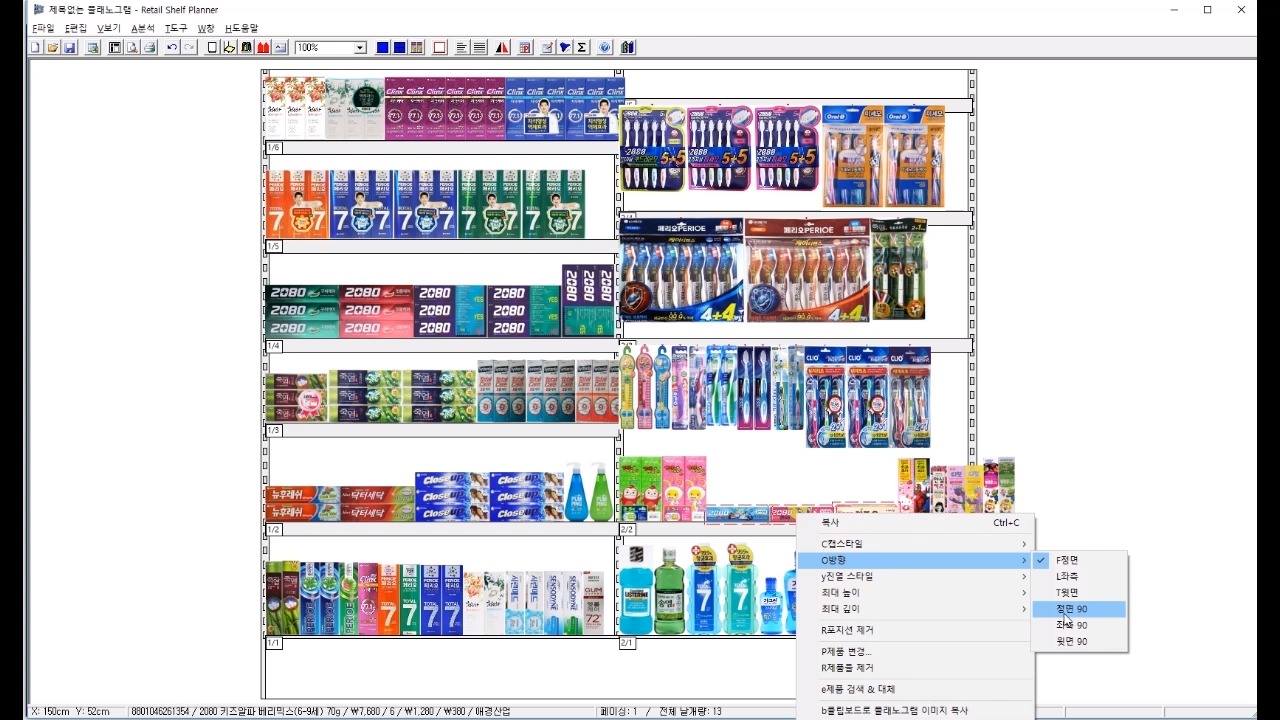Click the Listerine mouthwash product on shelf
1280x720 pixels.
pos(636,589)
